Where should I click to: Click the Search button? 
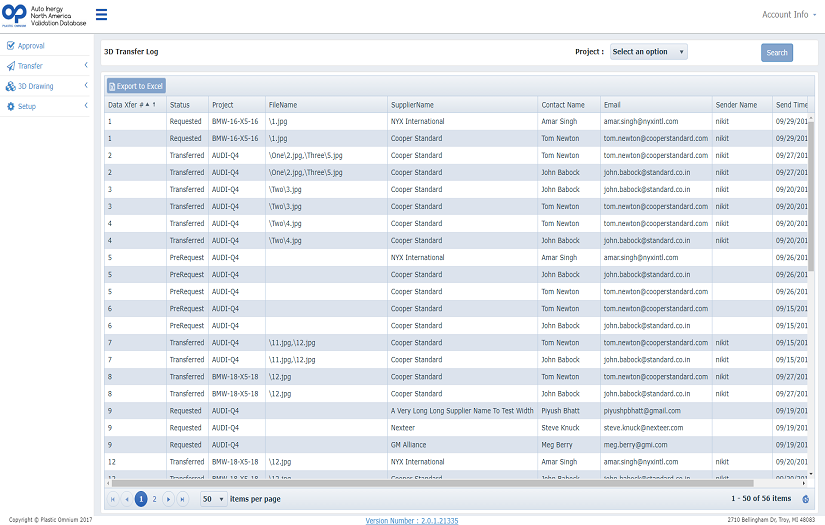pyautogui.click(x=777, y=53)
